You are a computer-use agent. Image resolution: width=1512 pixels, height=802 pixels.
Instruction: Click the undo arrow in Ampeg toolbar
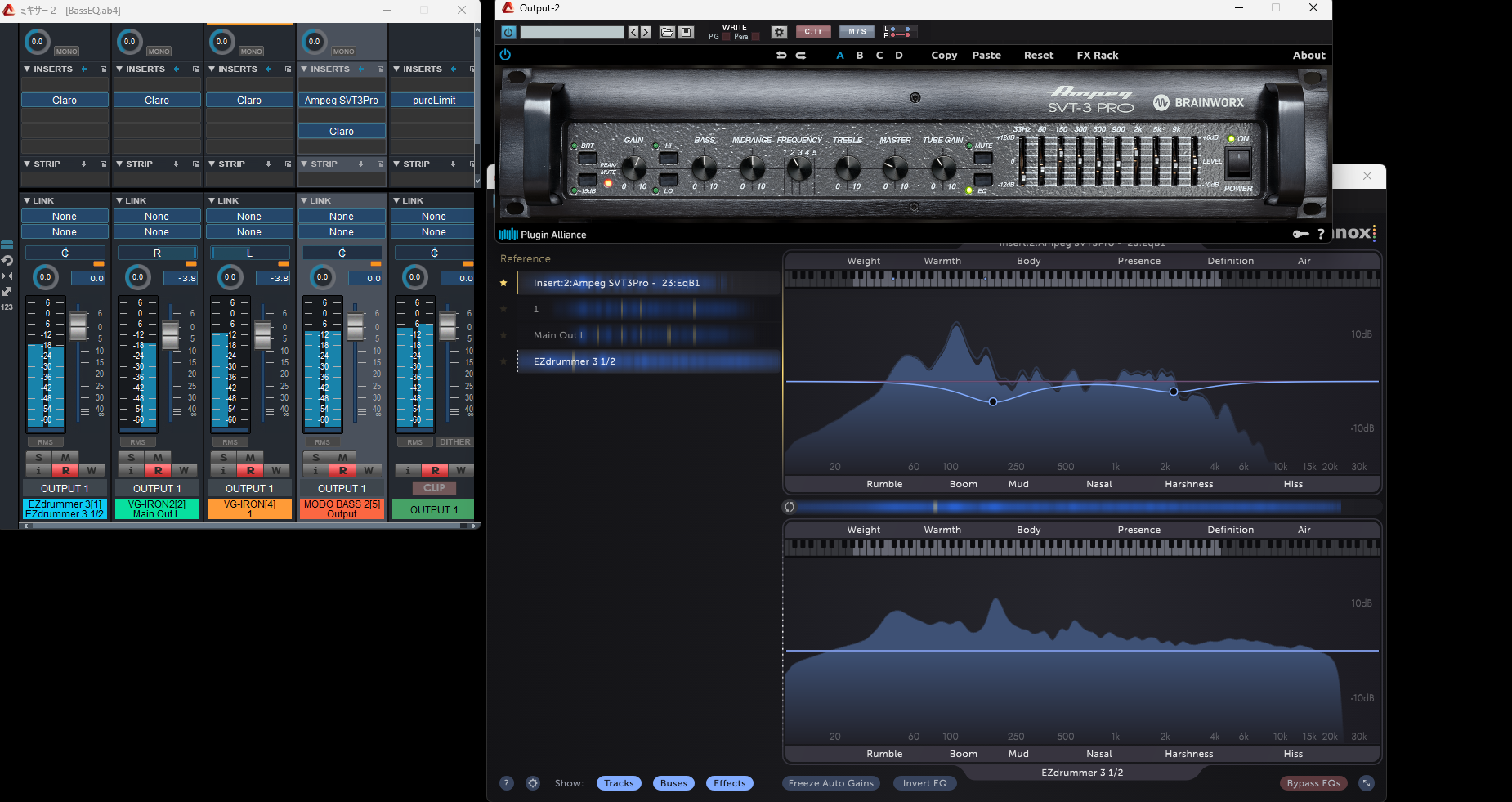click(x=781, y=56)
